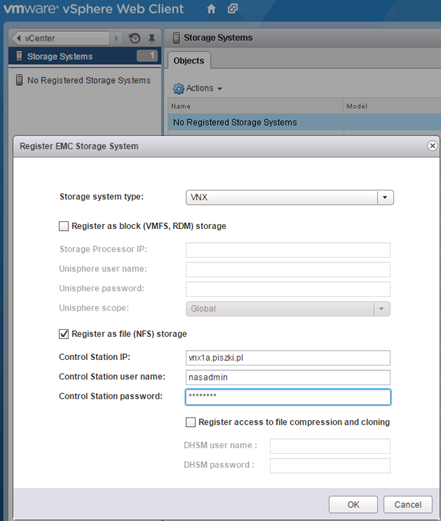The image size is (441, 521).
Task: Enable Register as block (VMFS, RDM) storage
Action: pyautogui.click(x=64, y=226)
